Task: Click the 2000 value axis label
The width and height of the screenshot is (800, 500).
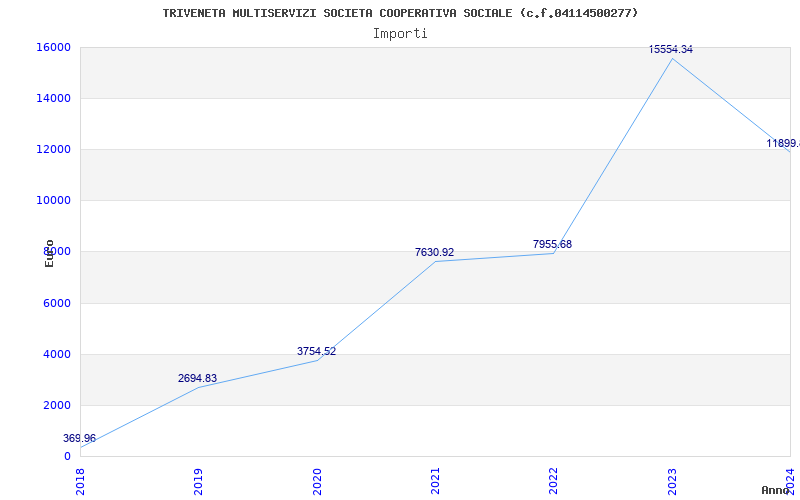Action: pos(57,405)
